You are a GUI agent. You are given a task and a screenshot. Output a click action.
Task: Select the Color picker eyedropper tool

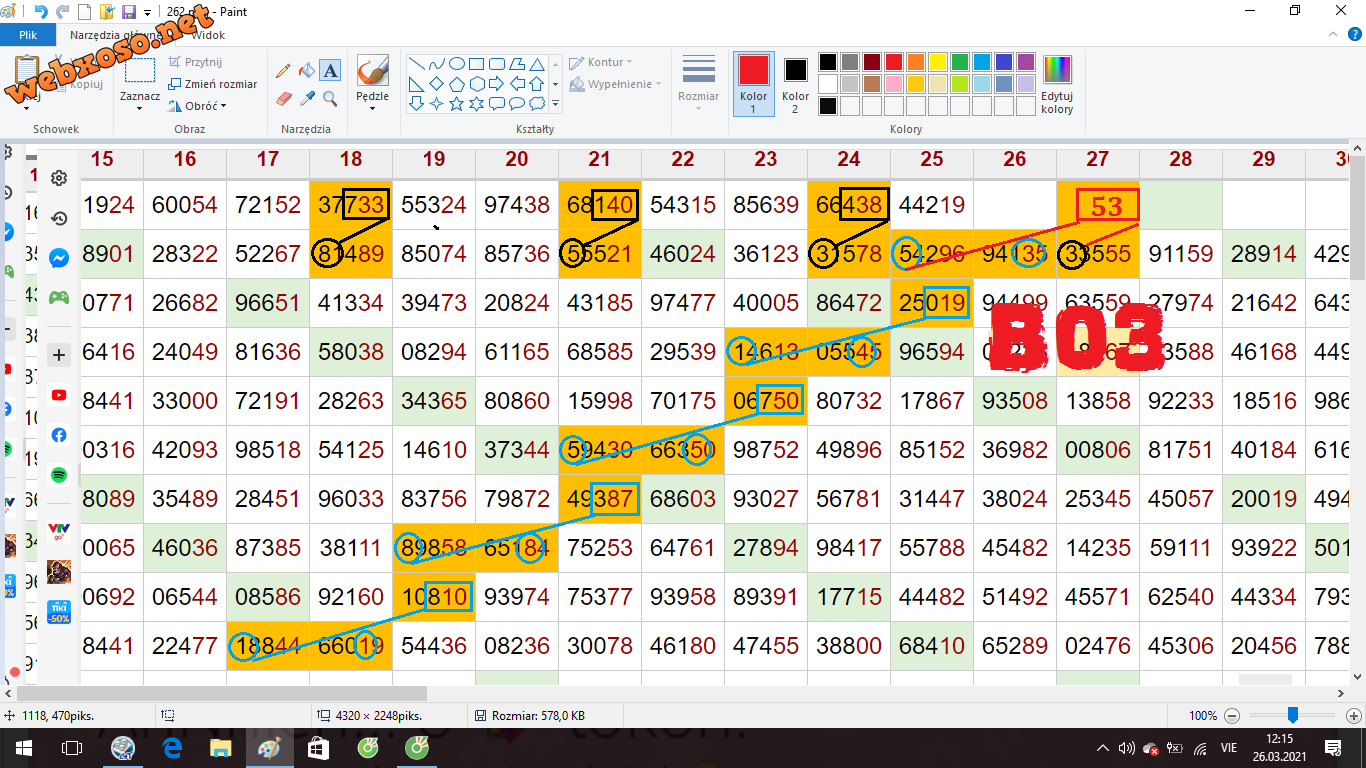coord(307,99)
